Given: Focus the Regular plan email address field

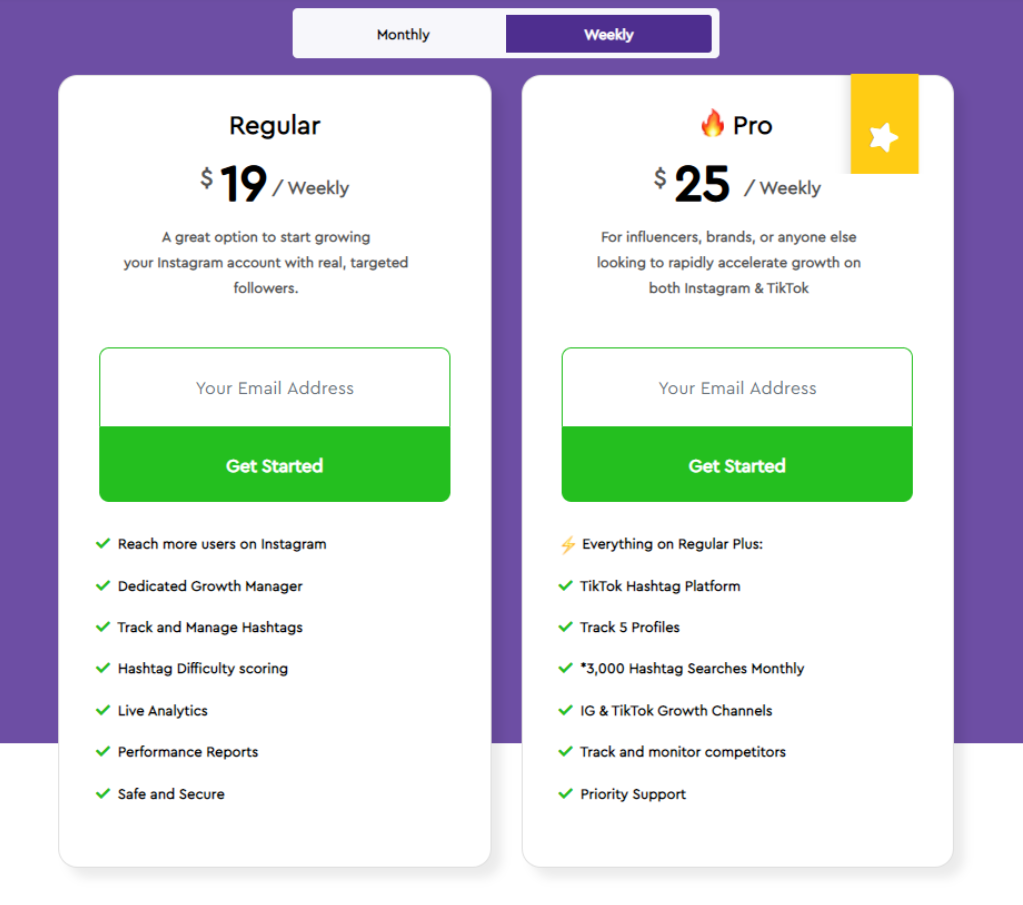Looking at the screenshot, I should (275, 388).
